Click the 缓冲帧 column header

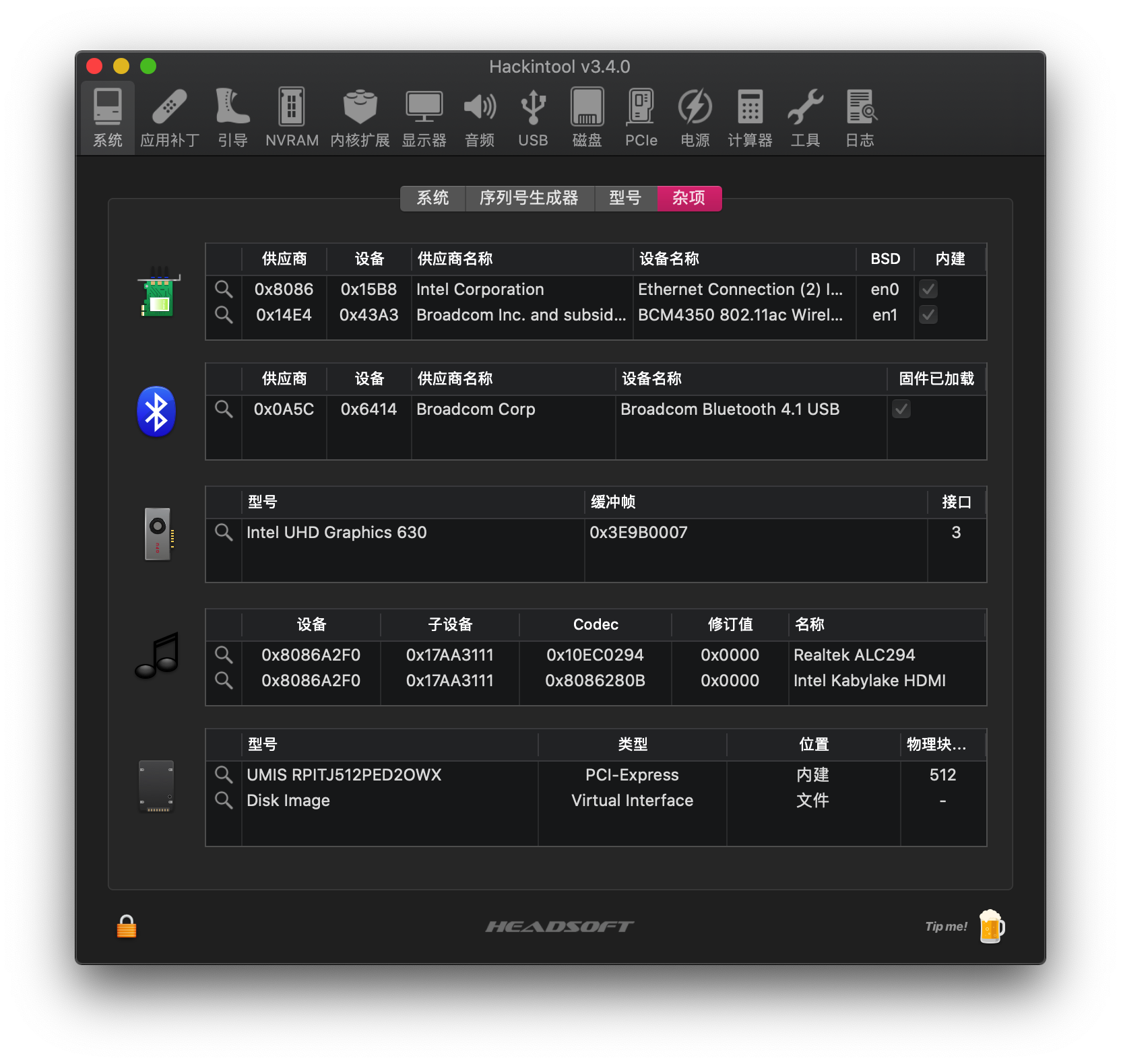click(x=756, y=502)
